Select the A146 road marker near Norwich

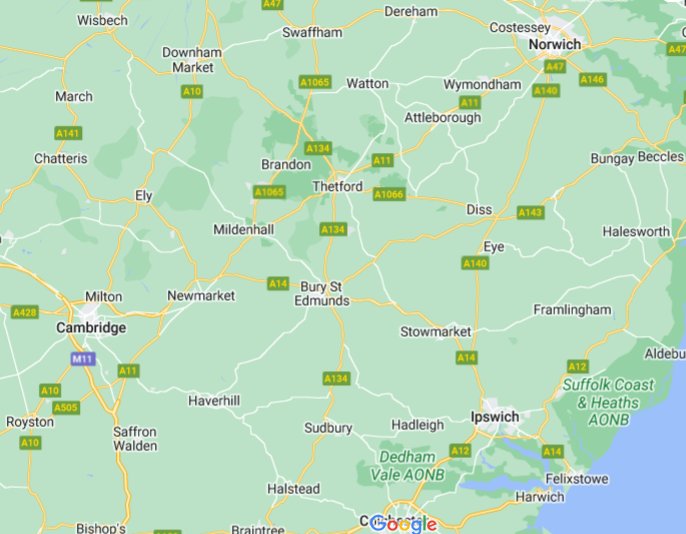coord(593,79)
